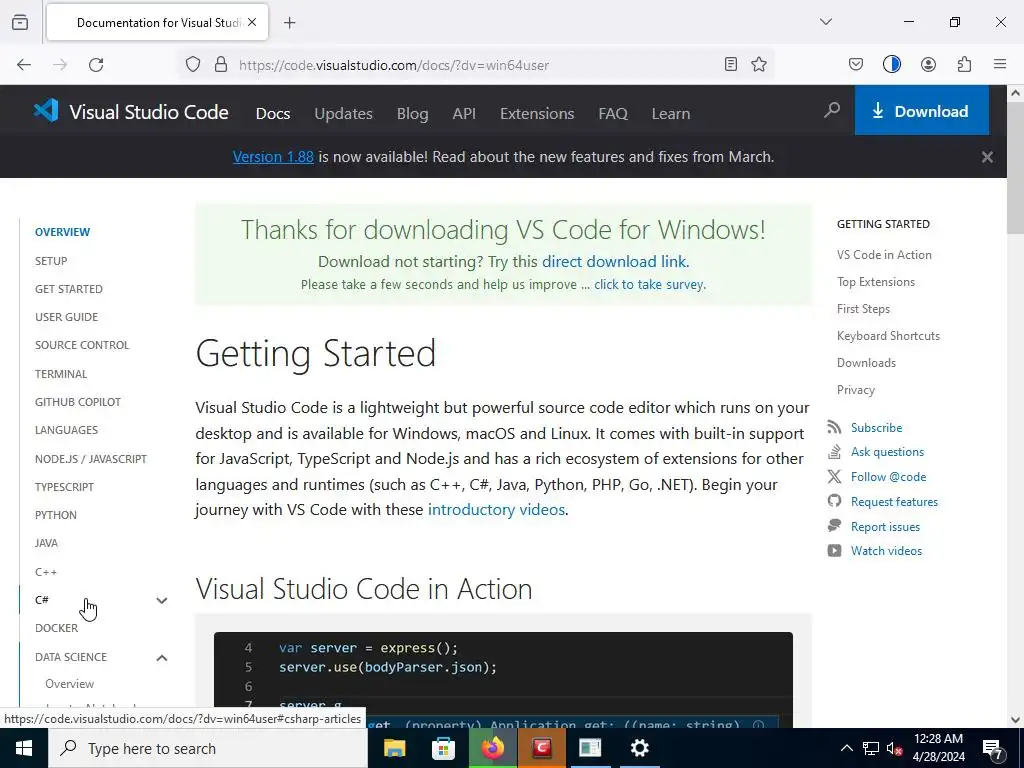Click the Ask questions Stack Overflow icon
The image size is (1024, 768).
coord(834,451)
